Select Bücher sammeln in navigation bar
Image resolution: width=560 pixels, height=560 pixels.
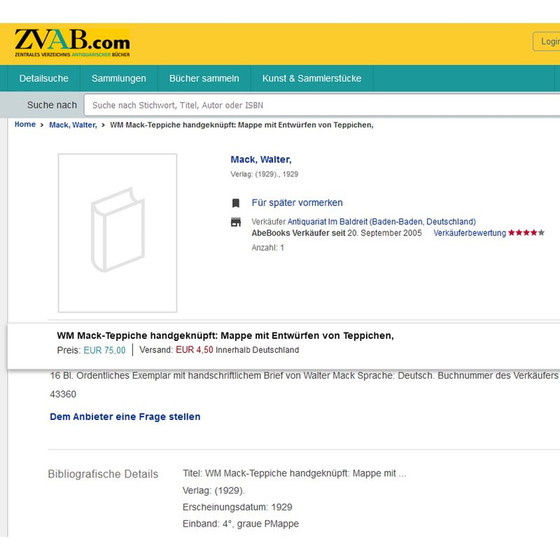coord(204,79)
